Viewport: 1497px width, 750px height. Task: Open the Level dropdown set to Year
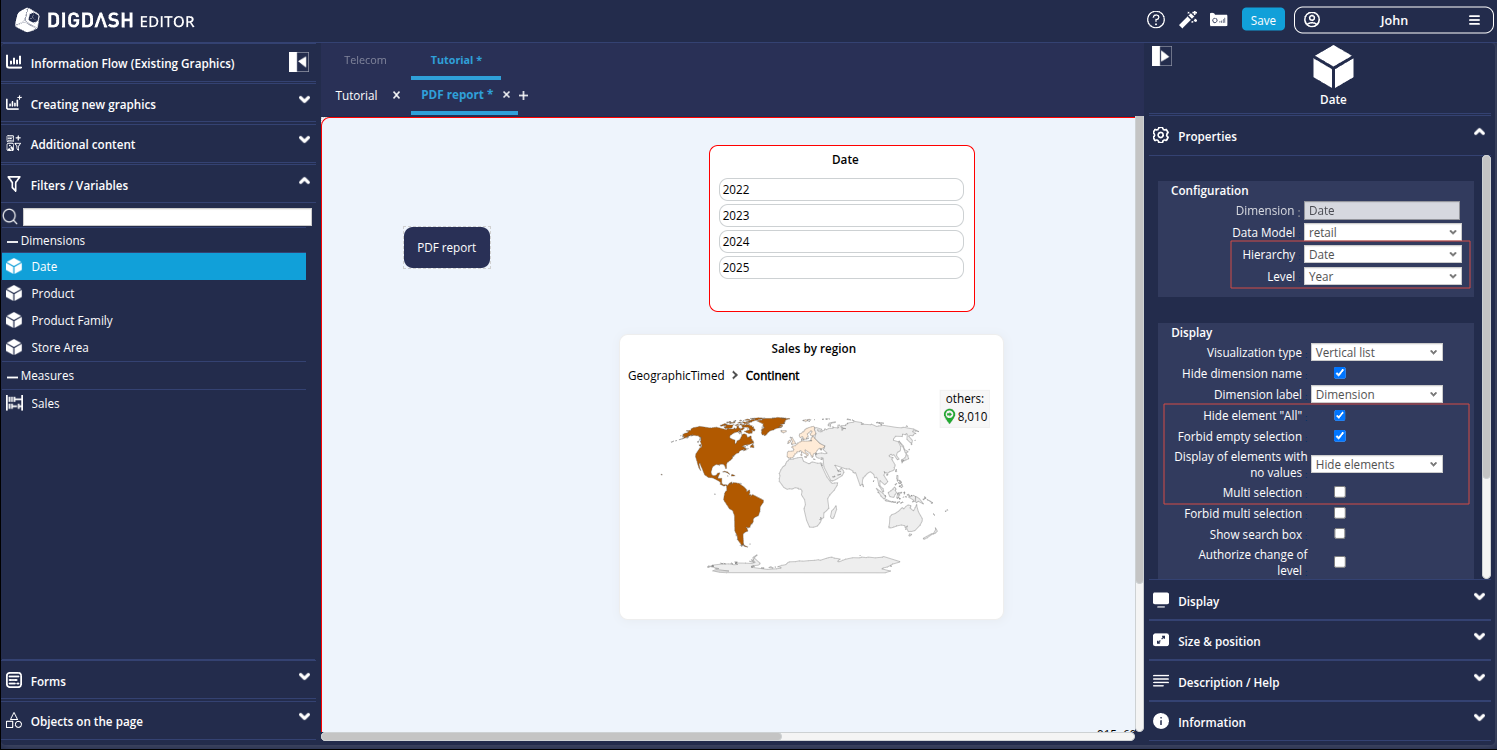point(1382,276)
